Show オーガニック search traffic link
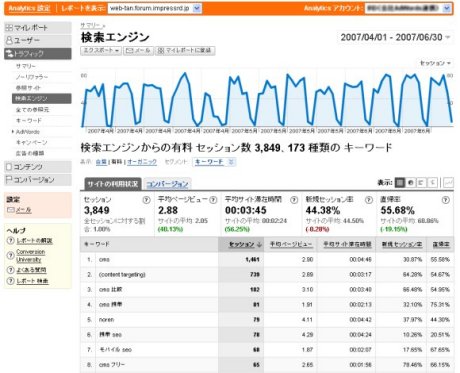 click(x=142, y=162)
